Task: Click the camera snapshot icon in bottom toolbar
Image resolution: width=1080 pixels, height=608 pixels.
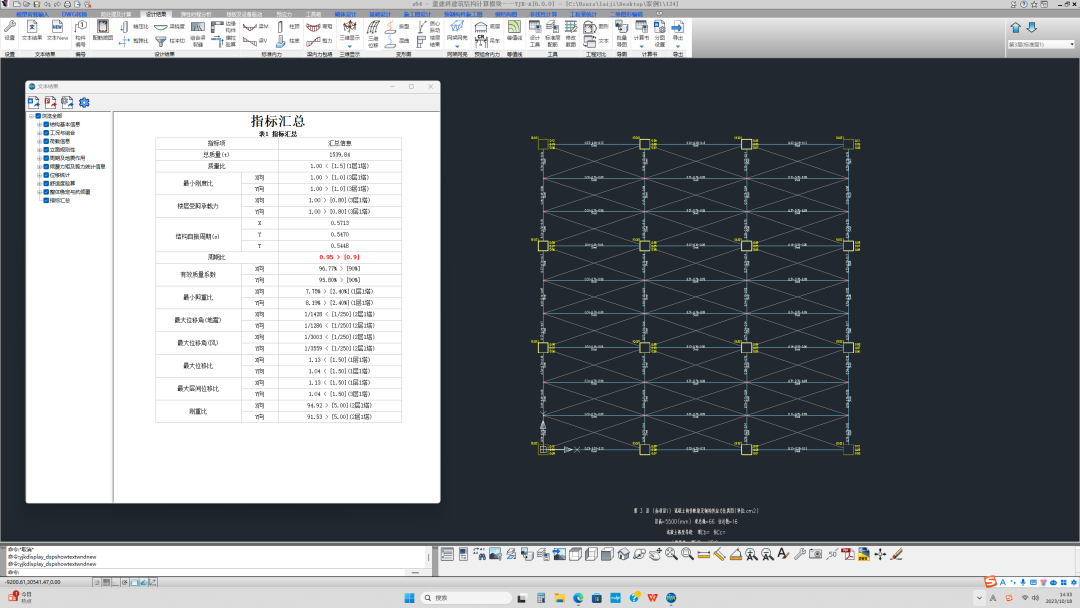Action: pyautogui.click(x=816, y=554)
